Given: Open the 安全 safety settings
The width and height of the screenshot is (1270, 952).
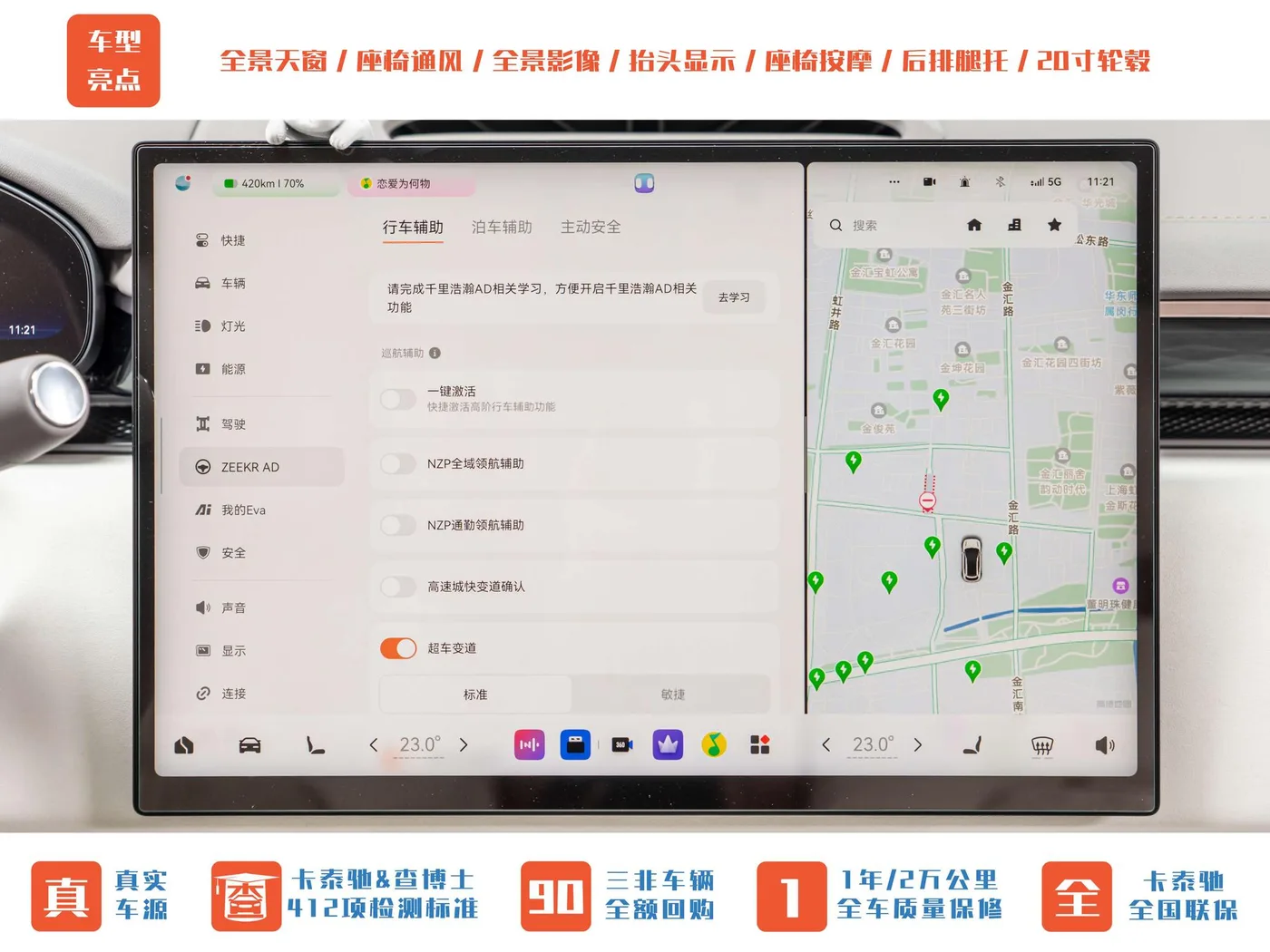Looking at the screenshot, I should click(220, 552).
